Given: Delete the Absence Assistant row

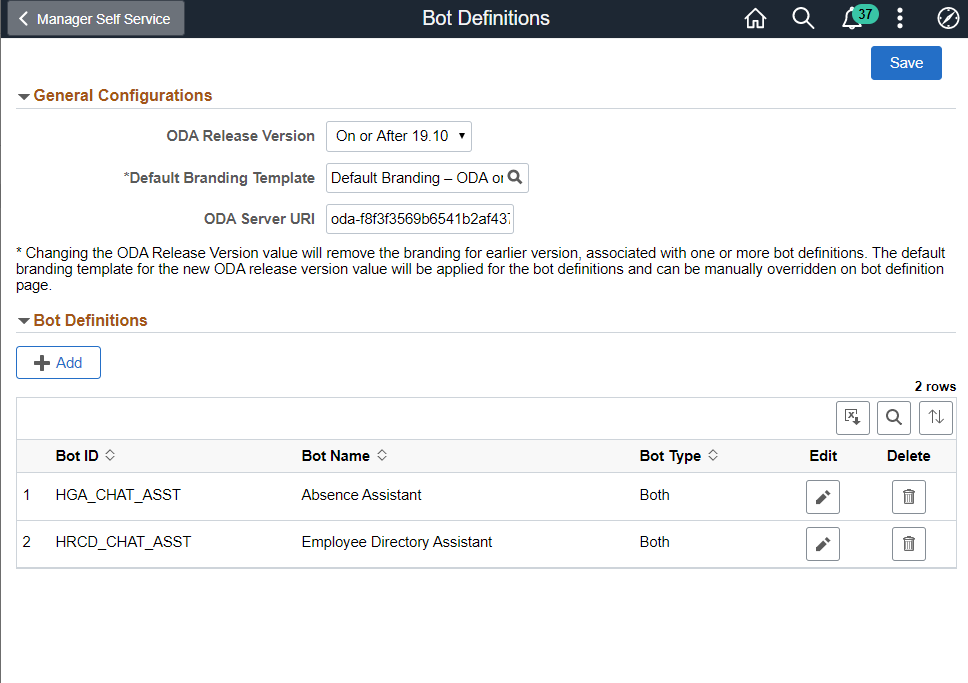Looking at the screenshot, I should pyautogui.click(x=909, y=497).
